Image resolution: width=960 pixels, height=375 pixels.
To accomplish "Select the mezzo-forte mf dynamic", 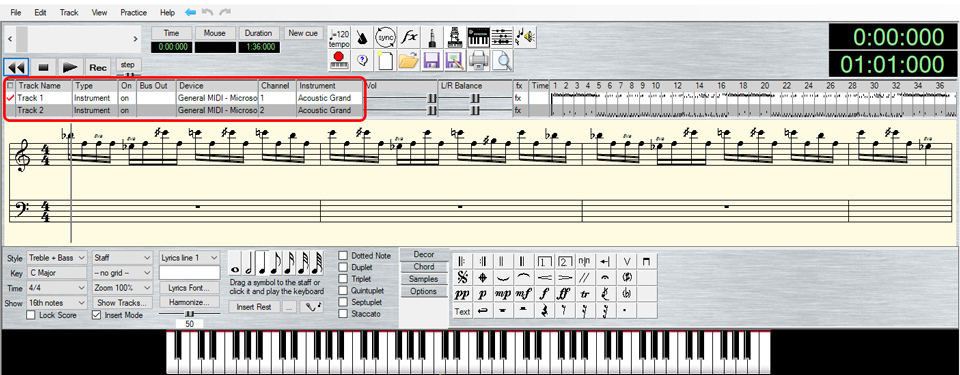I will [523, 294].
